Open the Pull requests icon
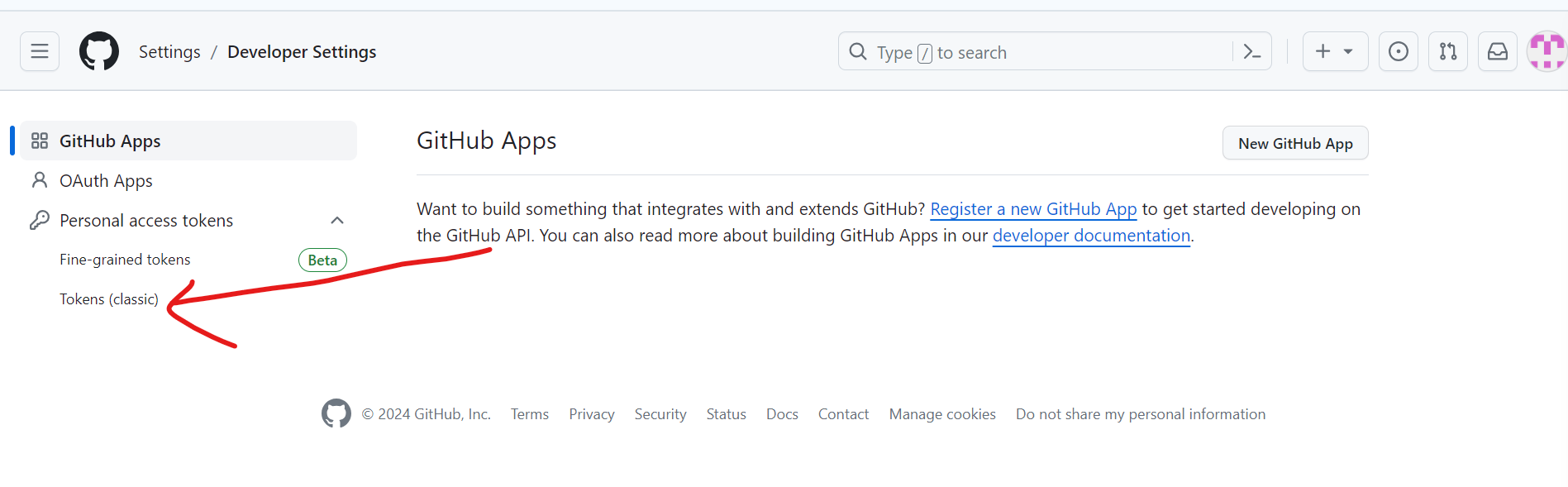Viewport: 1568px width, 487px height. tap(1448, 51)
